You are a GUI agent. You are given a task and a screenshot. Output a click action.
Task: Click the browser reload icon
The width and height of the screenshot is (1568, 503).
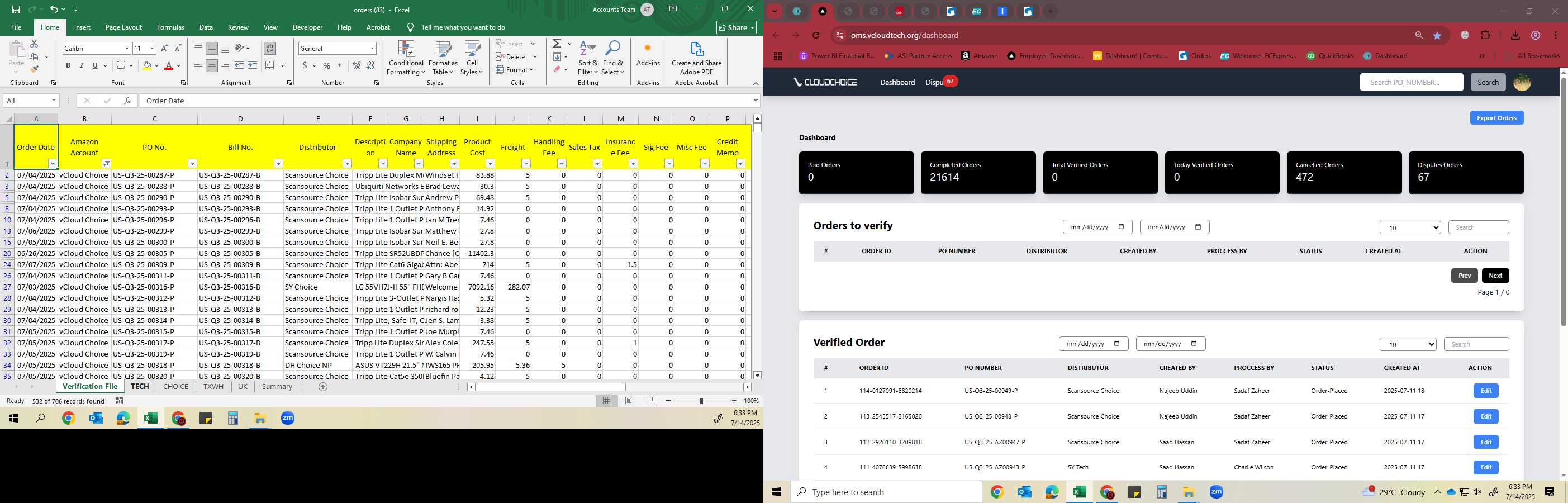816,35
